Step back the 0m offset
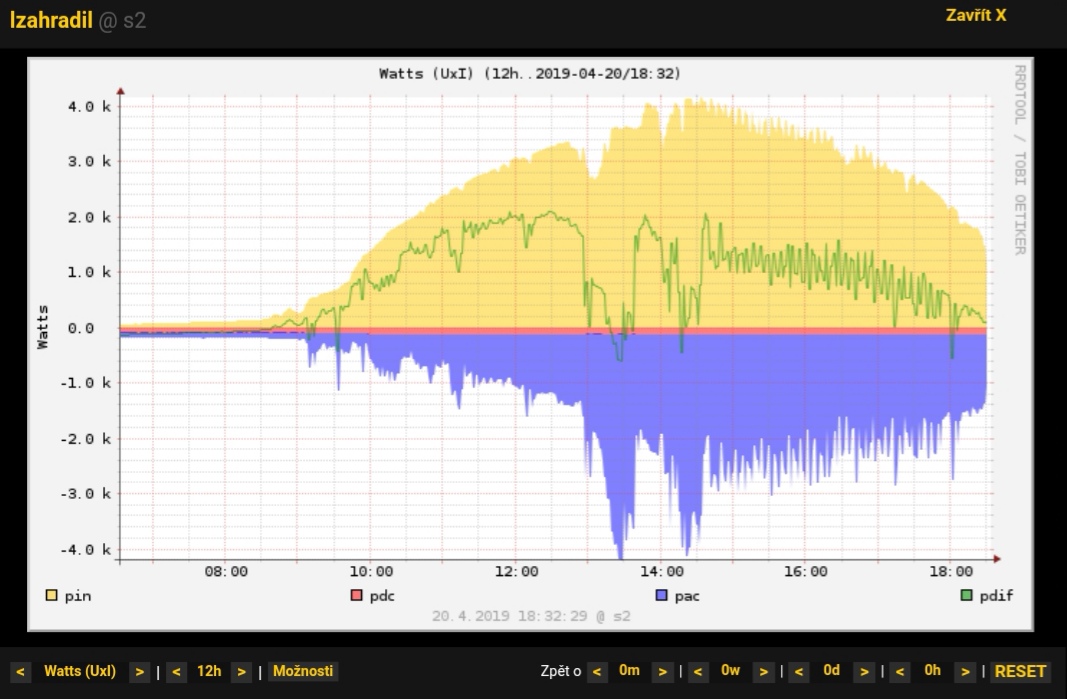Image resolution: width=1067 pixels, height=699 pixels. [597, 671]
